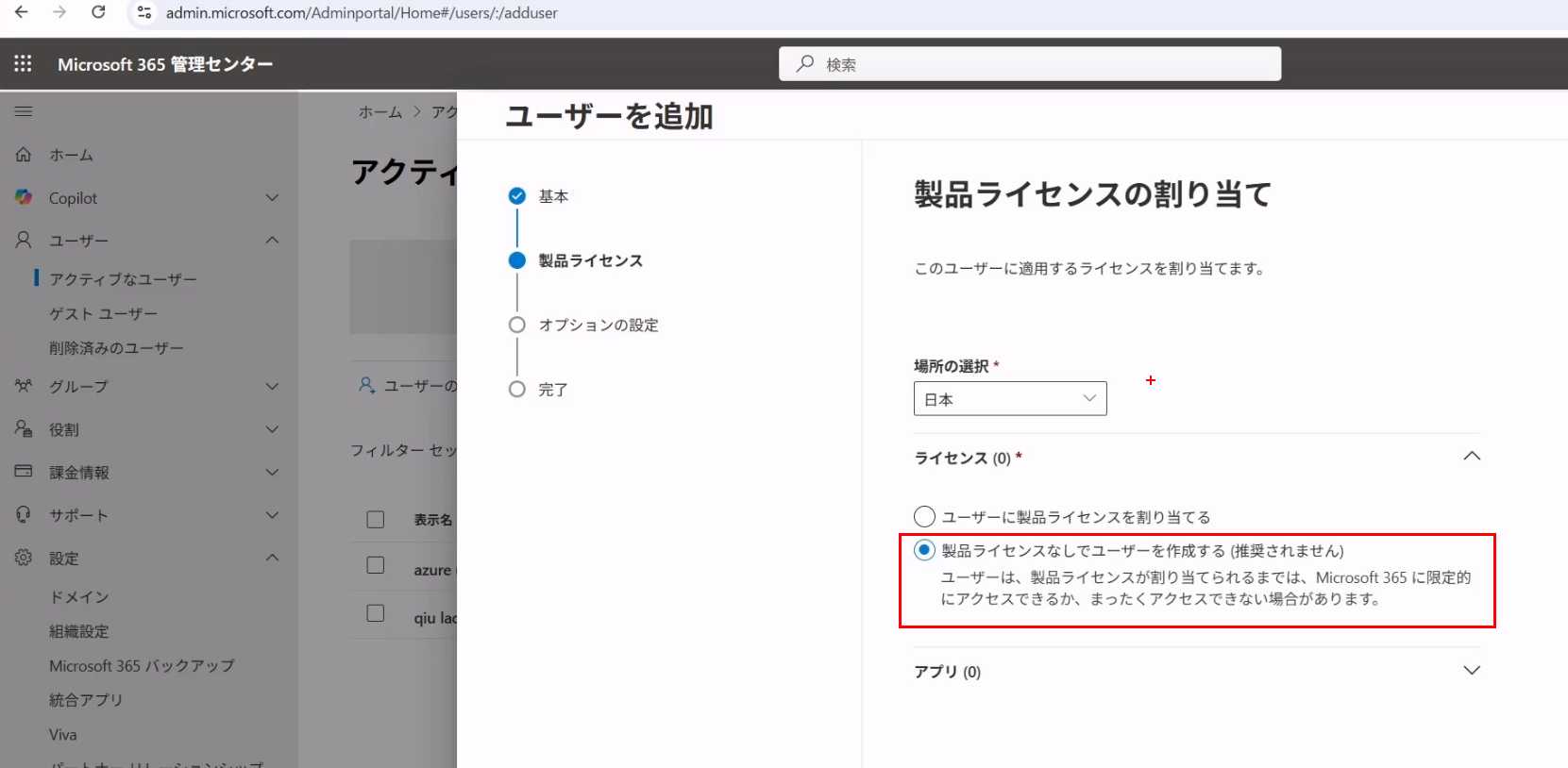Click the グループ groups icon
This screenshot has height=768, width=1568.
pyautogui.click(x=24, y=386)
